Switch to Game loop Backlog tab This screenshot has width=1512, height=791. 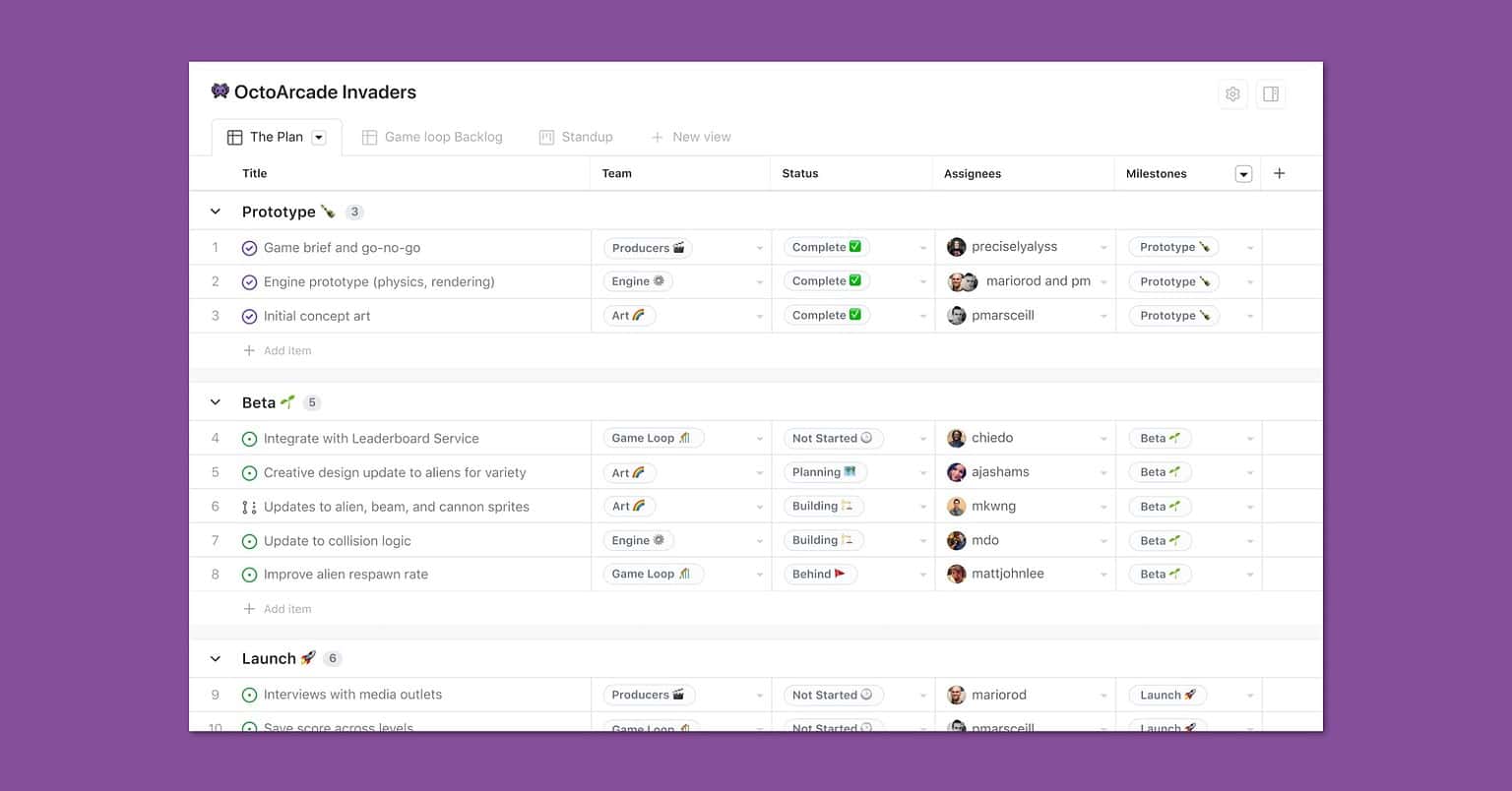(432, 138)
